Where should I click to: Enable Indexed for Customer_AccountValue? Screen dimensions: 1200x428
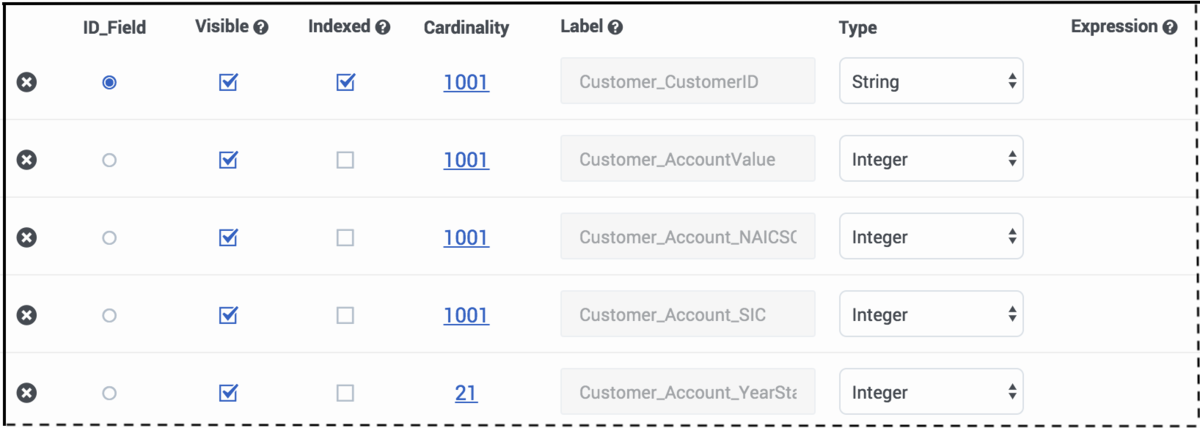click(345, 159)
